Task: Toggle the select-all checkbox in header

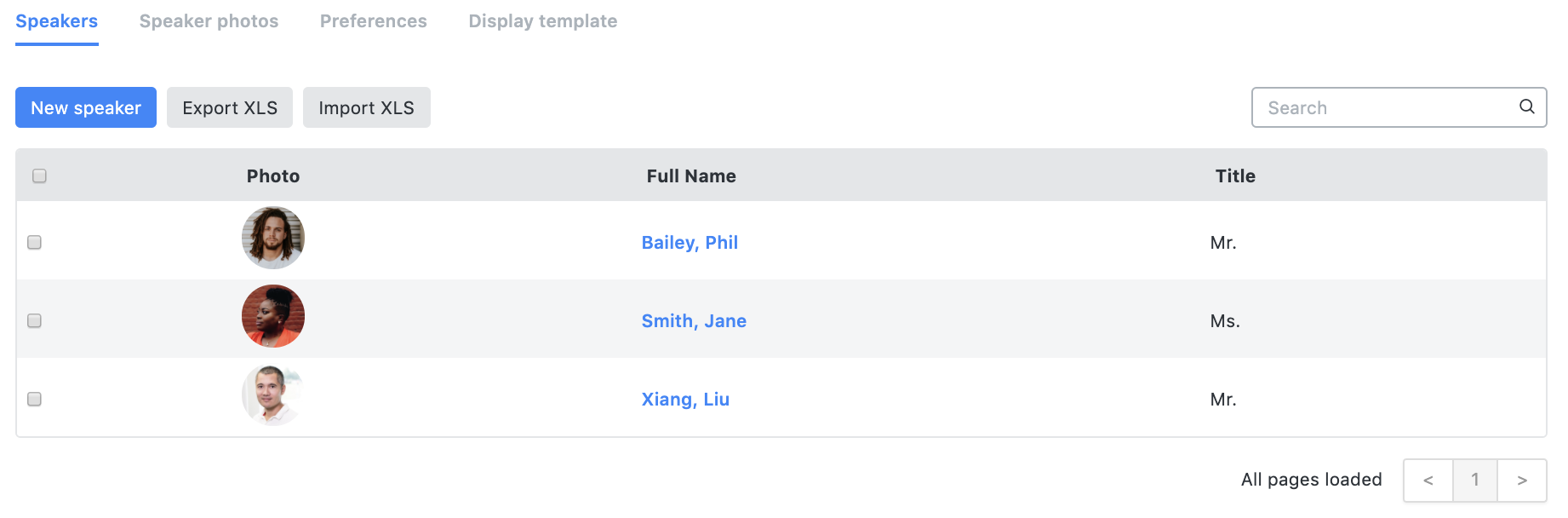Action: (39, 176)
